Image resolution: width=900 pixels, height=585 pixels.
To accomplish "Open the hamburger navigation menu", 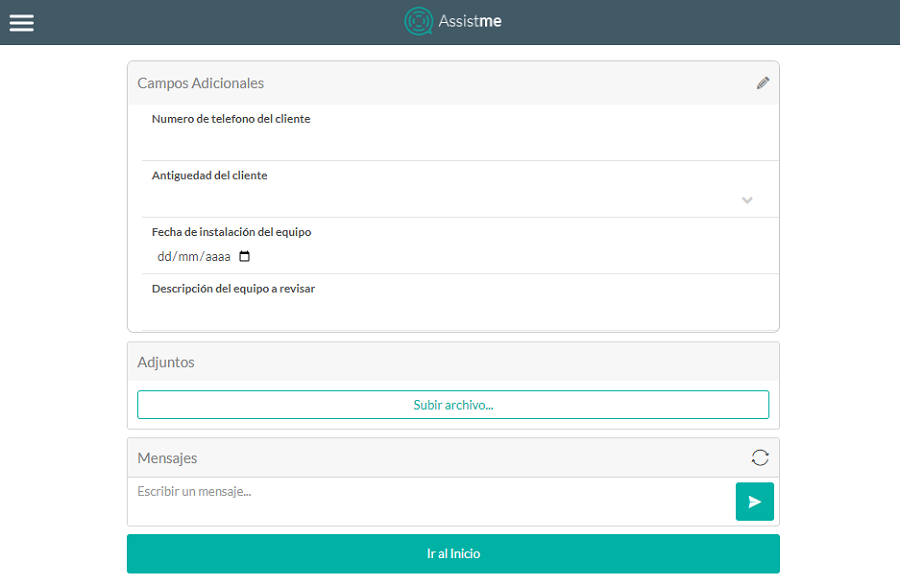I will pos(22,22).
